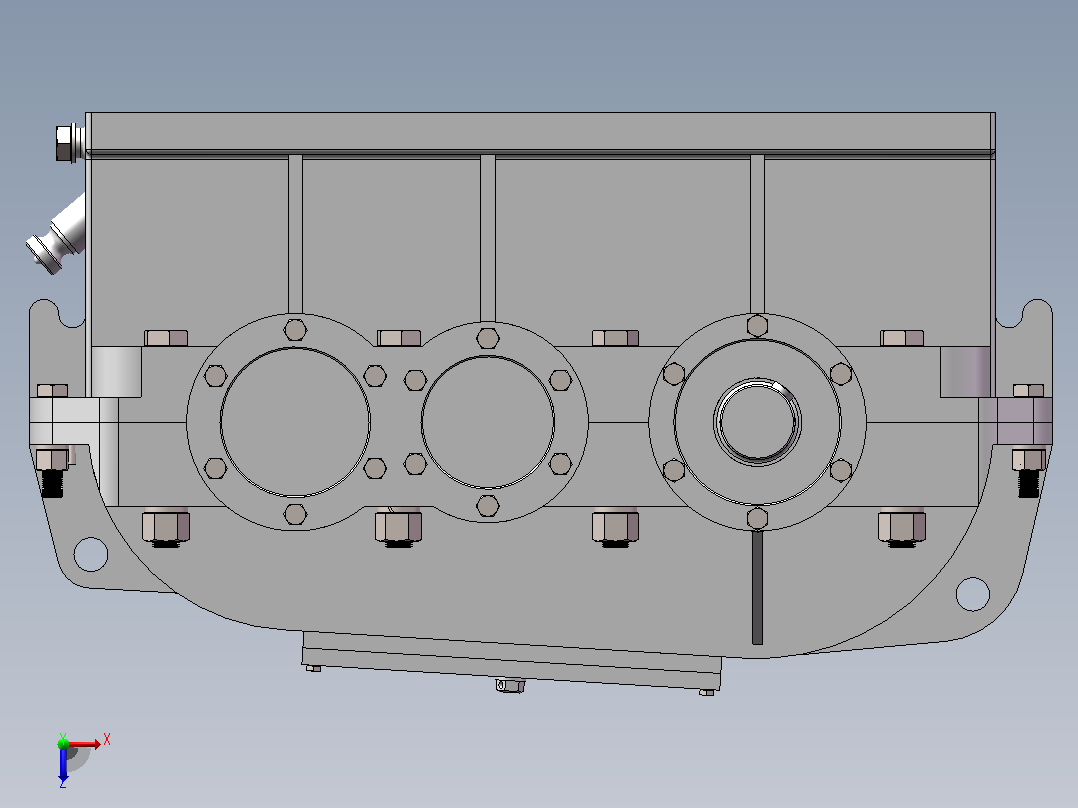Select the rightmost large hex nut under flange

pos(902,527)
